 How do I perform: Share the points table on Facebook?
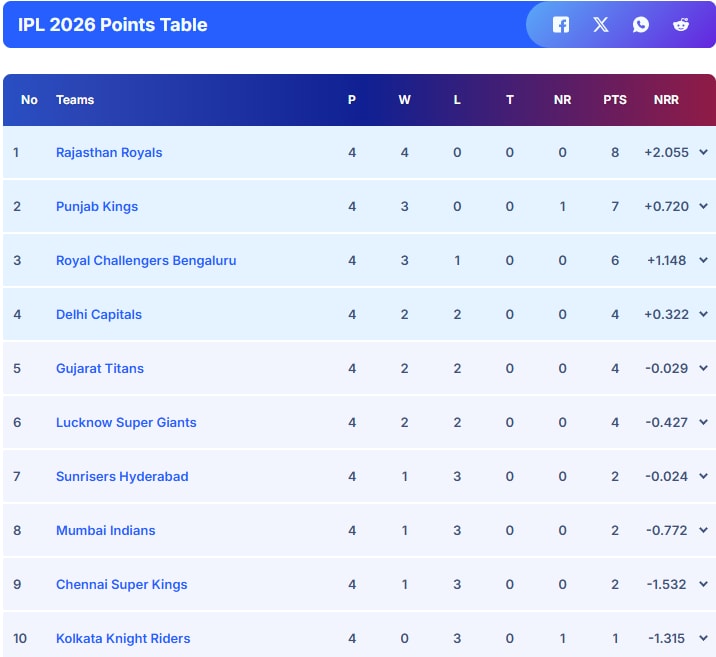tap(561, 25)
